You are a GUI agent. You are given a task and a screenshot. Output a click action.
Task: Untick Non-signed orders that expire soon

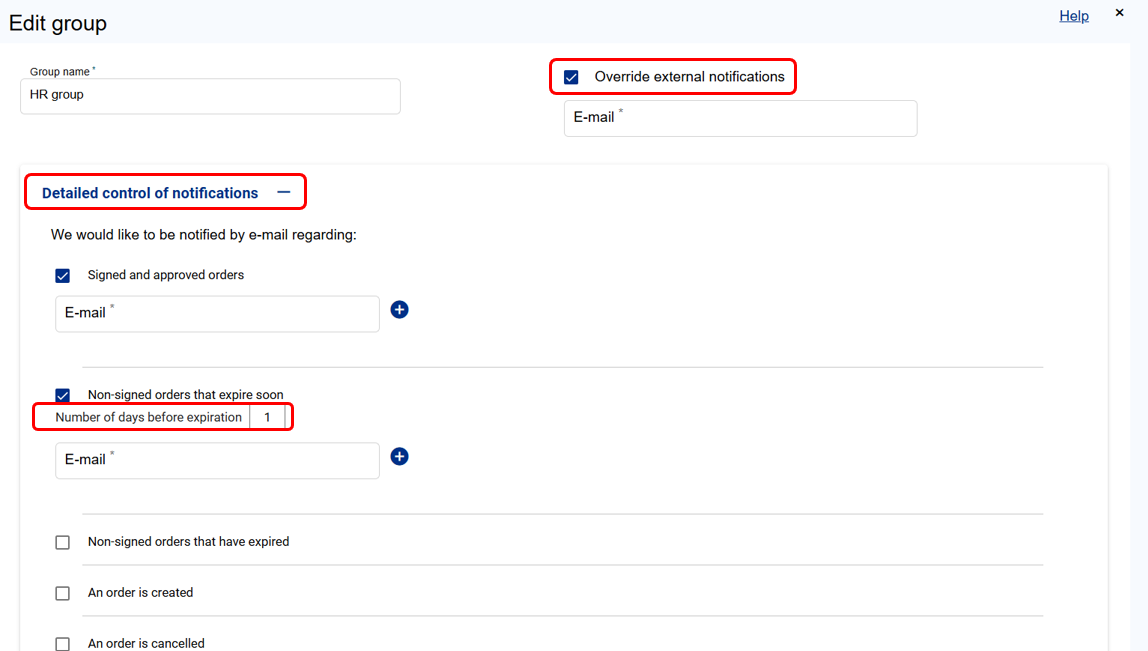tap(63, 395)
